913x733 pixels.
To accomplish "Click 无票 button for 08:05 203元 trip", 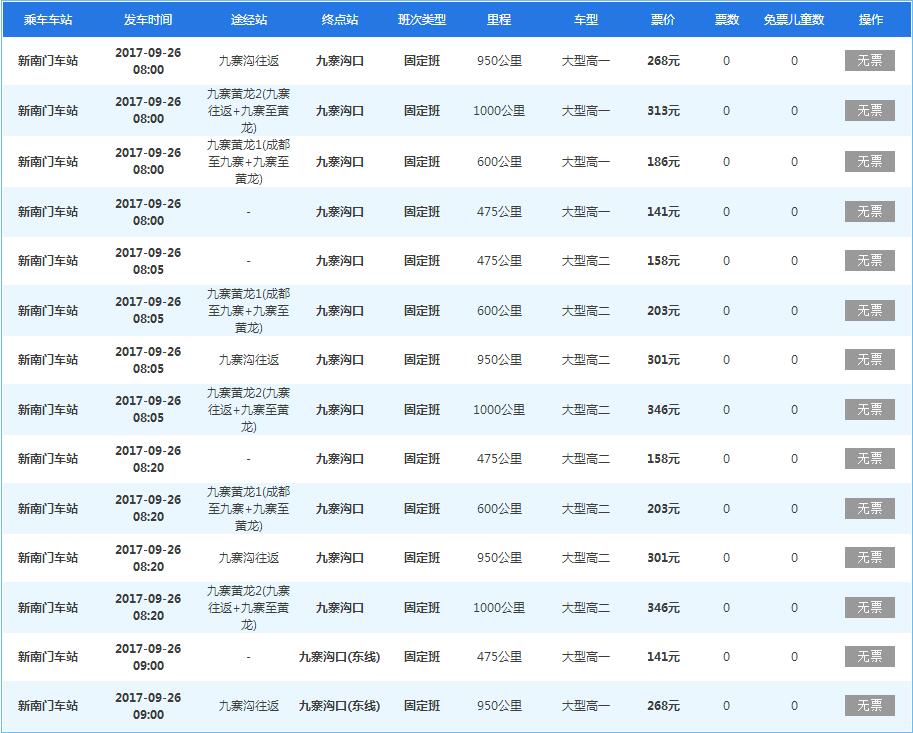I will [x=869, y=310].
